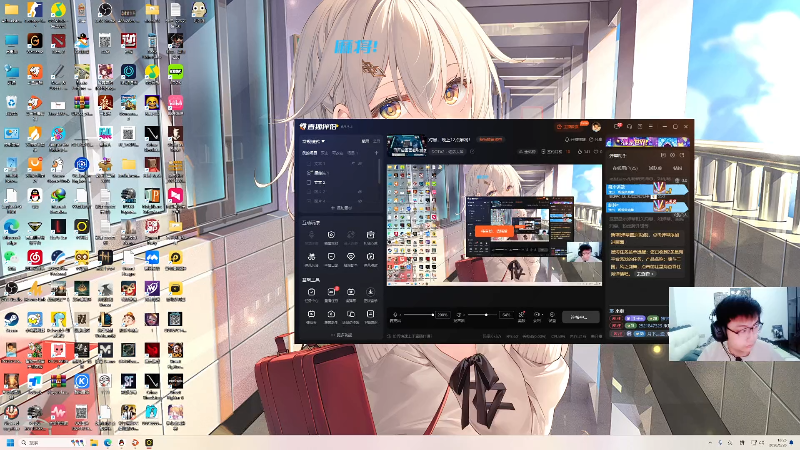Click the add source button below source list
Viewport: 800px width, 450px height.
click(x=341, y=208)
